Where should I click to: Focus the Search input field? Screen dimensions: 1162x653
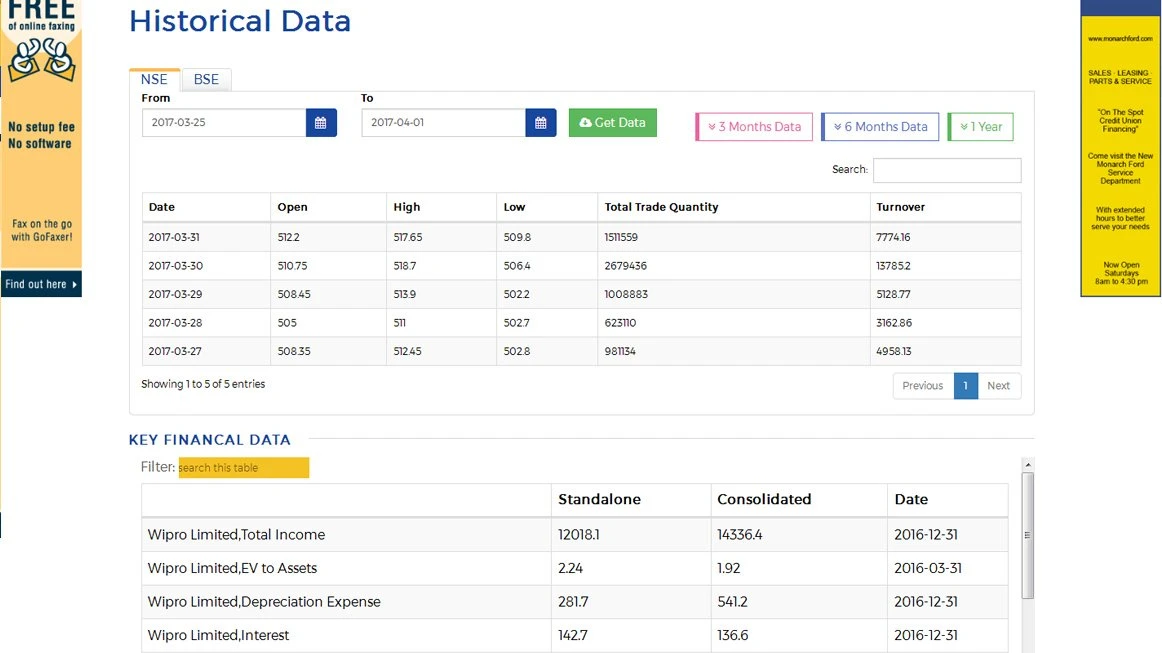[x=947, y=170]
